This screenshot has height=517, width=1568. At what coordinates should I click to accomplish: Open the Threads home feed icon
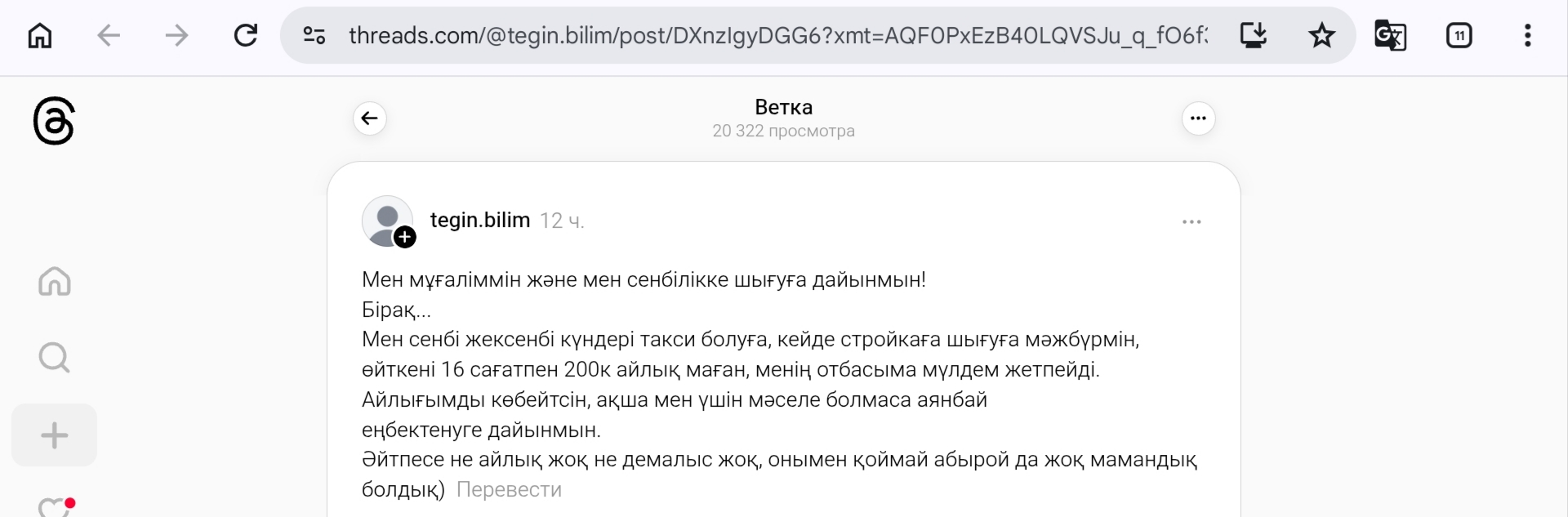tap(55, 281)
